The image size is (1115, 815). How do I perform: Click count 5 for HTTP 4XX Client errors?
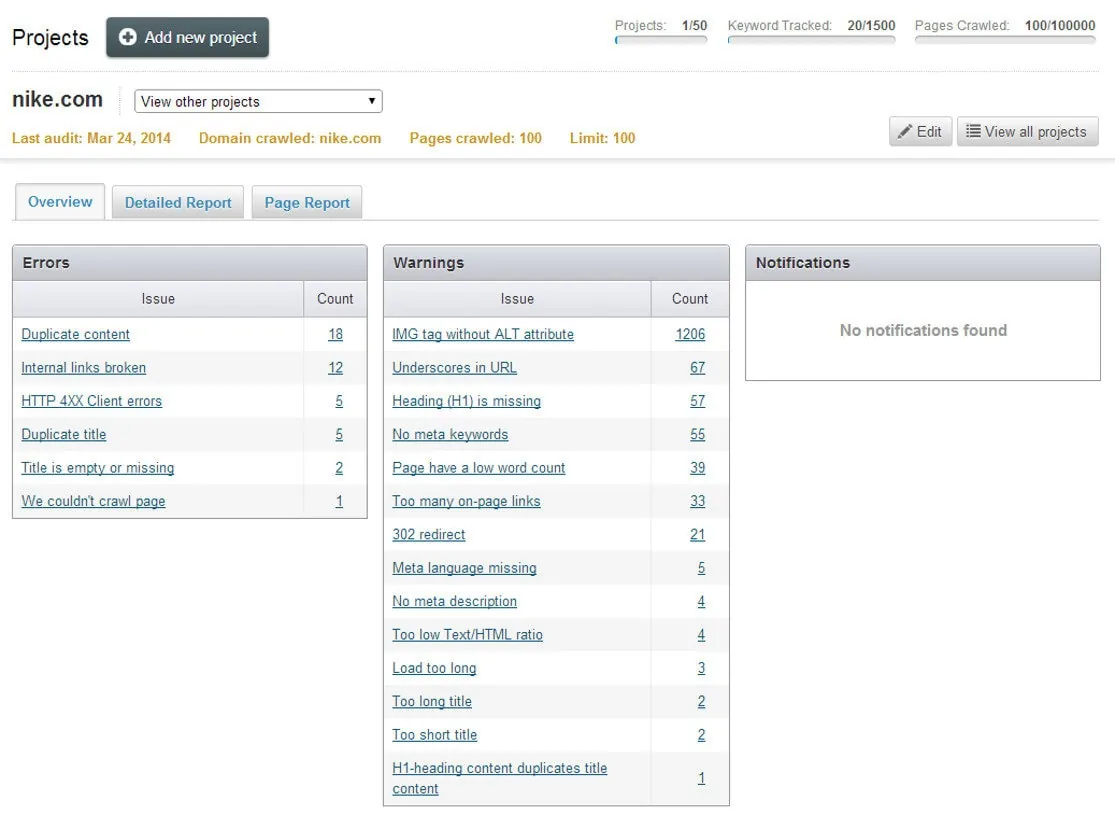tap(339, 401)
